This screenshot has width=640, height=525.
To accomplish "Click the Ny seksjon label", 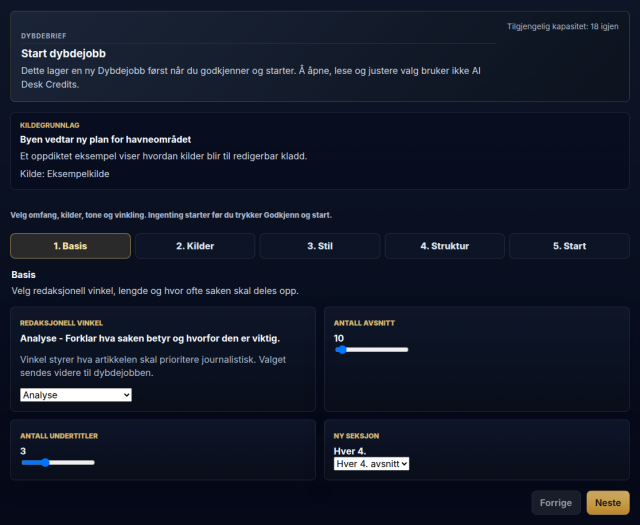I will tap(356, 436).
